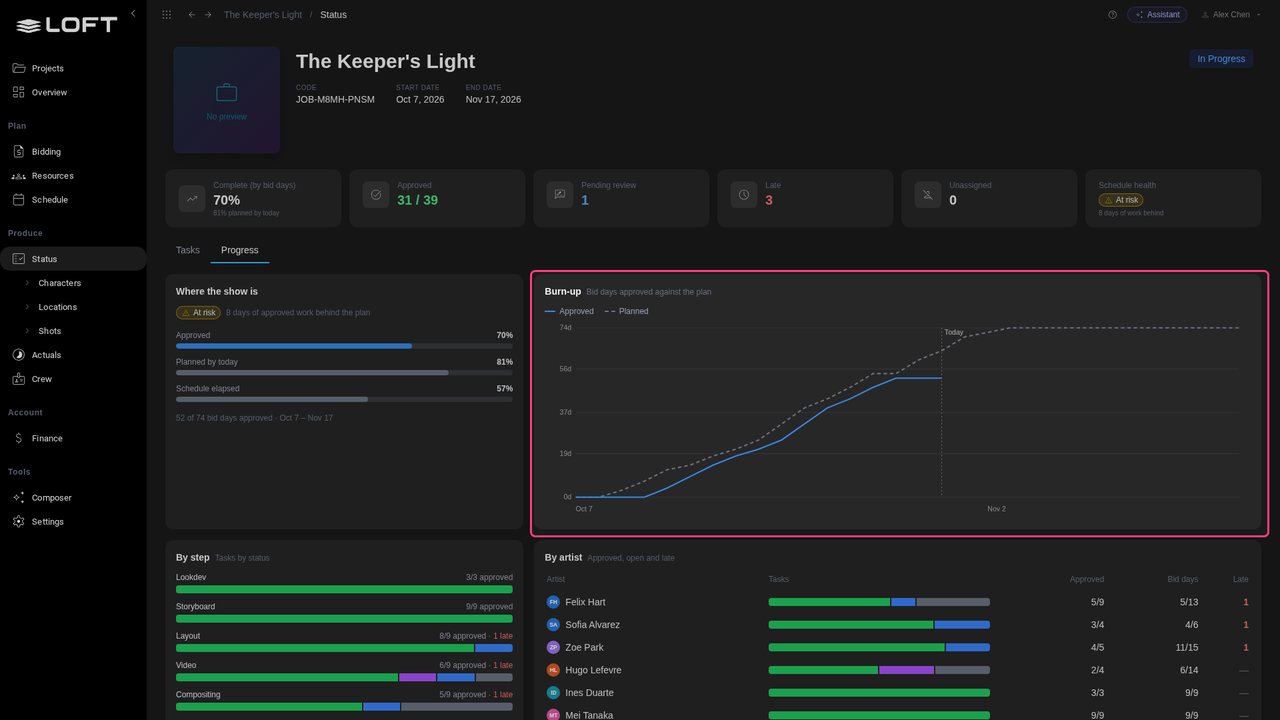Open the Assistant button
This screenshot has width=1280, height=720.
(1157, 15)
